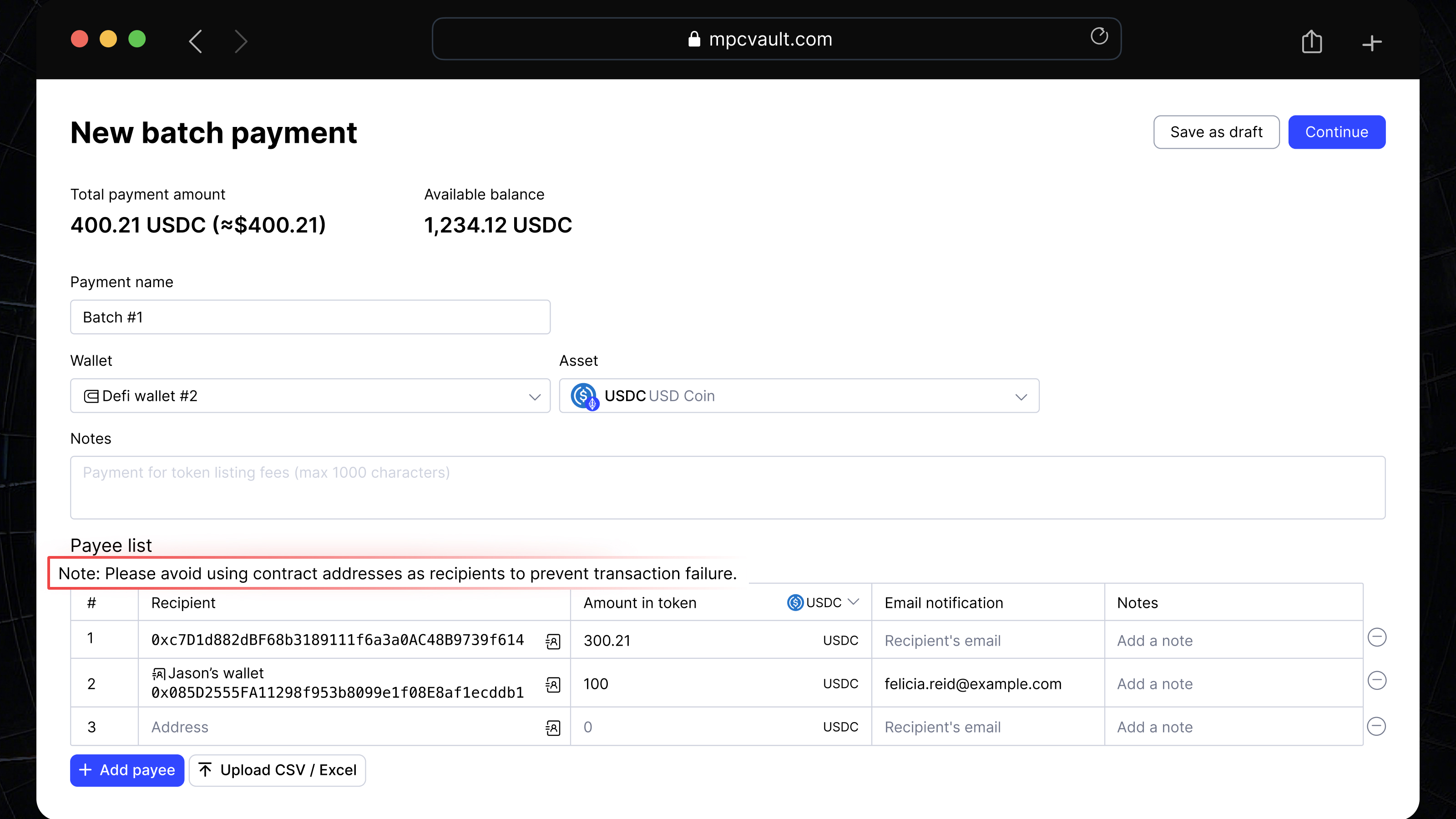Expand the USDC USD Coin asset dropdown
1456x819 pixels.
[x=799, y=396]
